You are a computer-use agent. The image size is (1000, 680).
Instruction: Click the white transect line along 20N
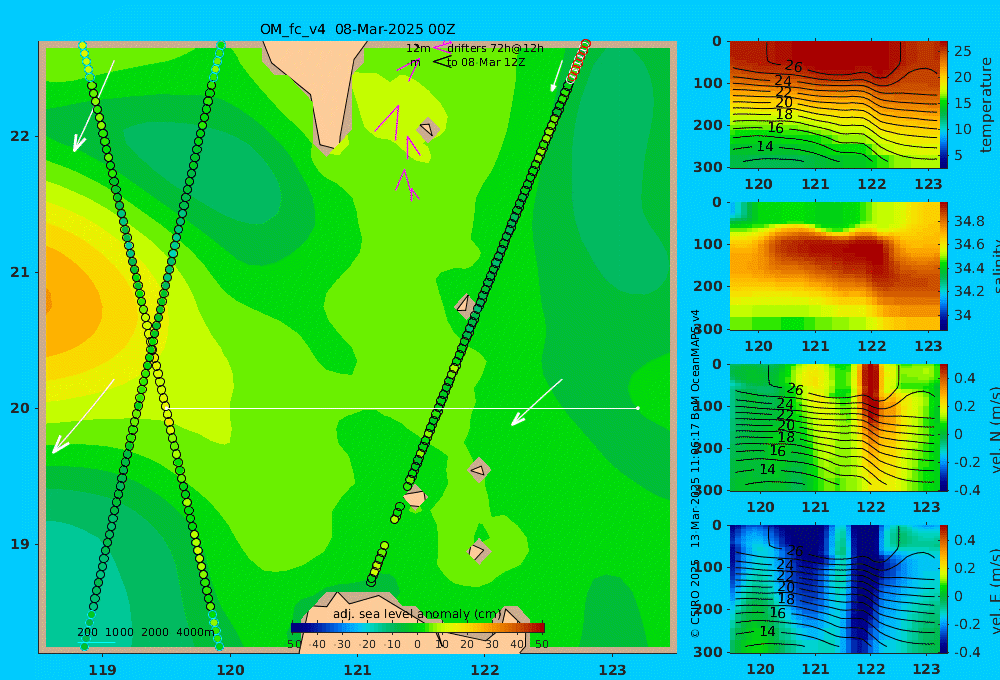click(x=402, y=408)
